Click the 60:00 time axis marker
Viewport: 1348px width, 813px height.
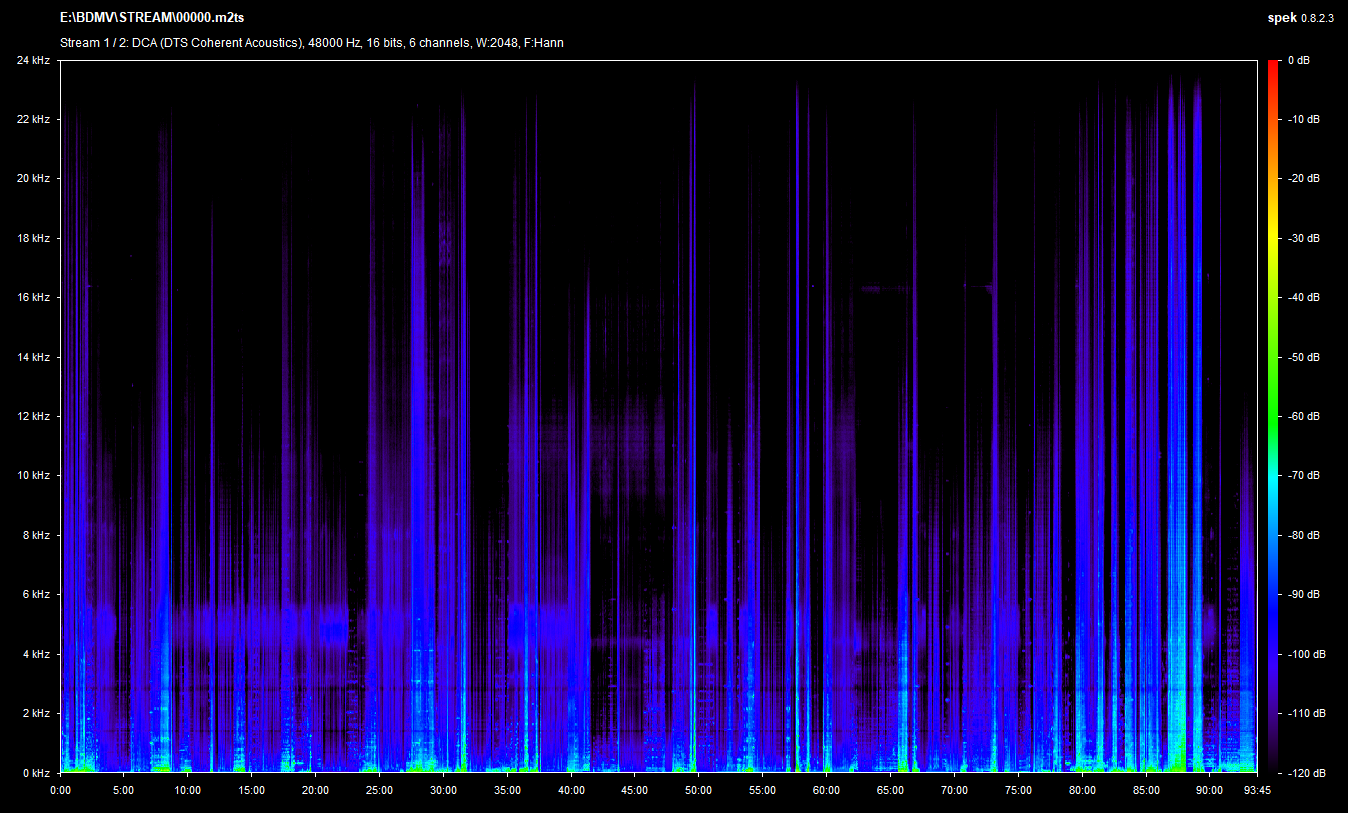click(826, 790)
